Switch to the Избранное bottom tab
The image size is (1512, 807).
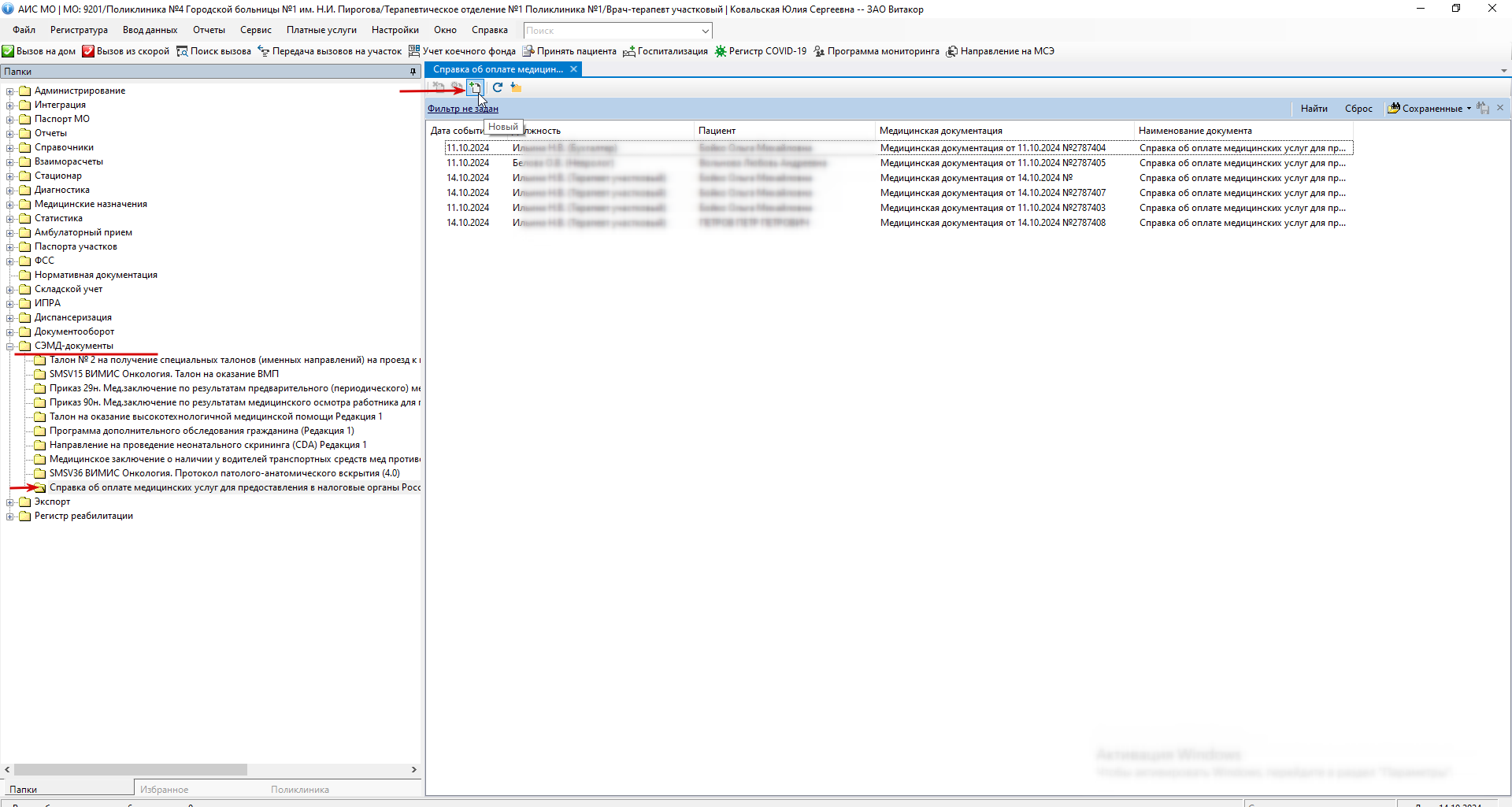(164, 789)
